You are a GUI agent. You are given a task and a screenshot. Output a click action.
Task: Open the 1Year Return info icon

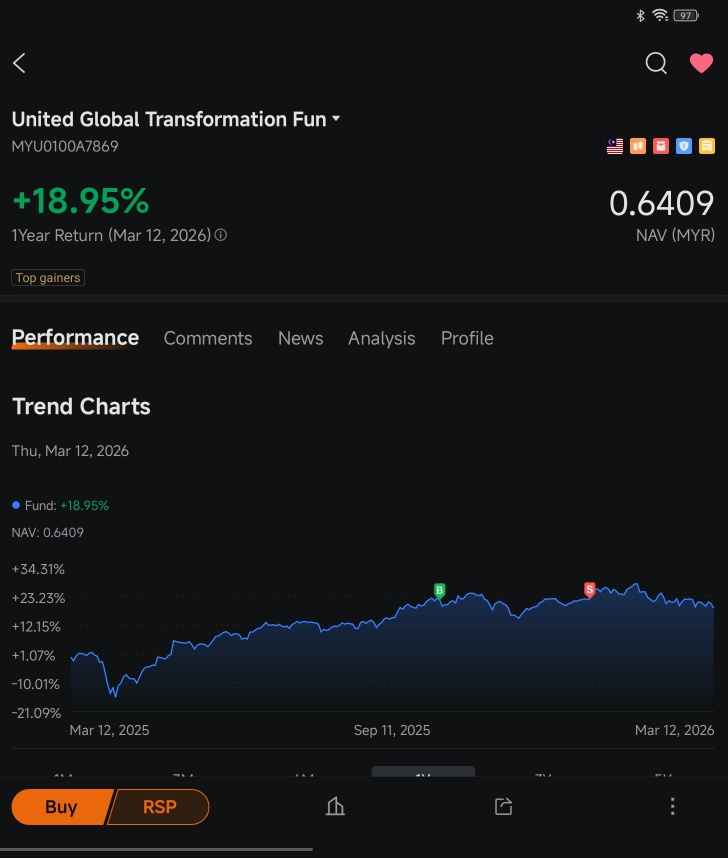(x=221, y=235)
